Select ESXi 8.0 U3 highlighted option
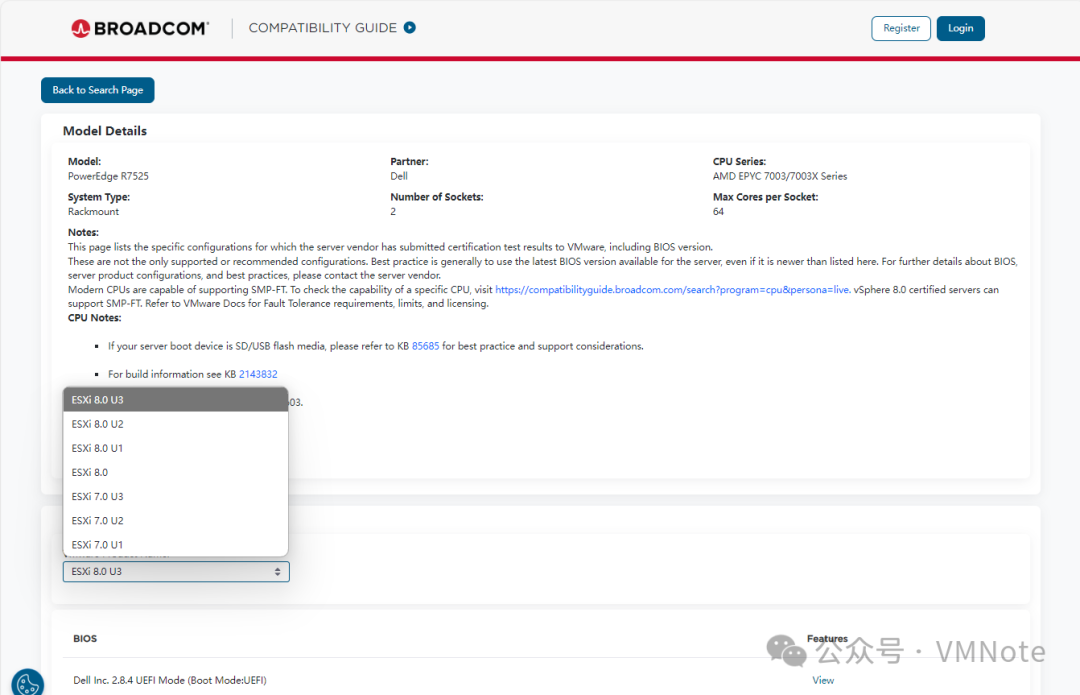 coord(176,400)
